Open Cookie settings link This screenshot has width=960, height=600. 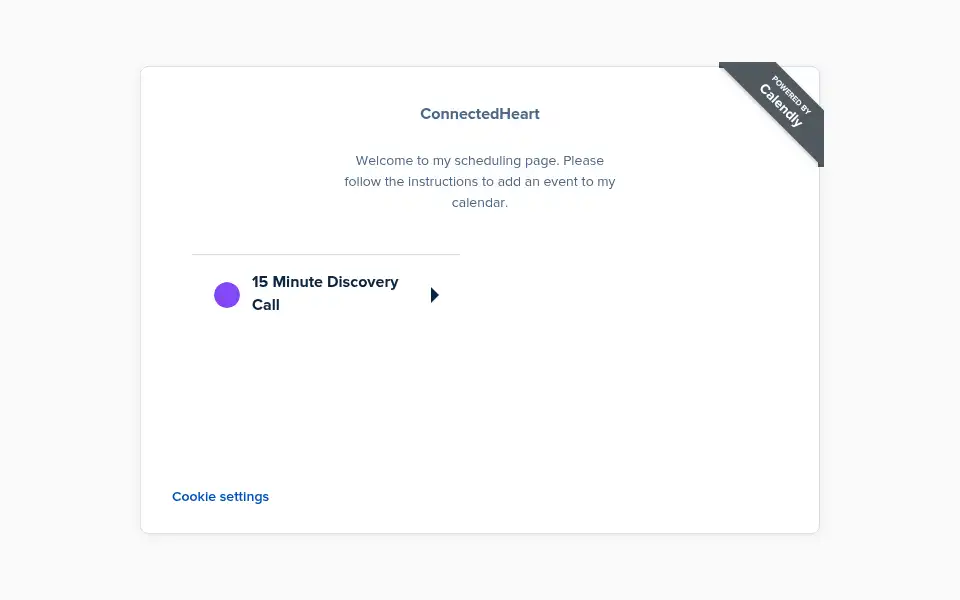[x=220, y=497]
